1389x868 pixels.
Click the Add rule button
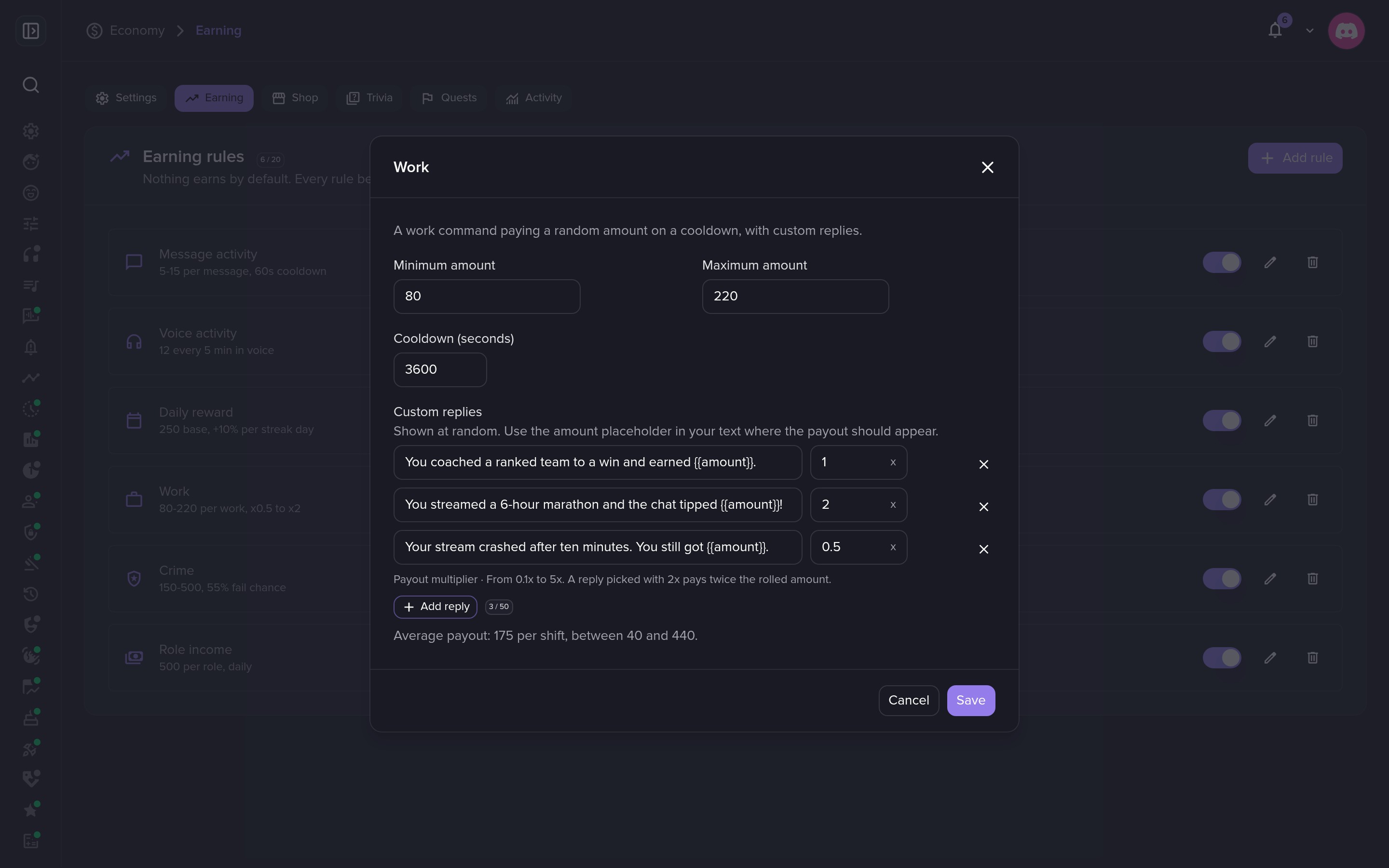click(1295, 158)
